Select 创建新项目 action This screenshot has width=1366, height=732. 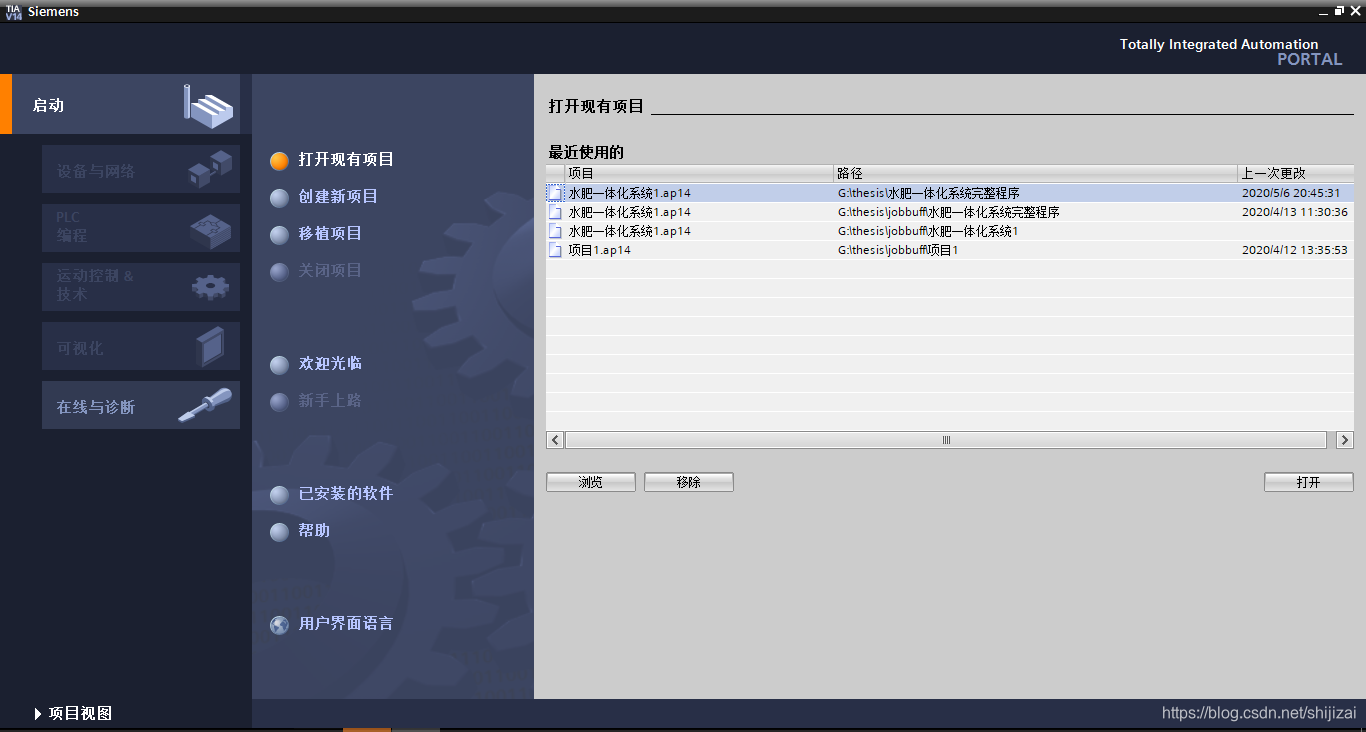(x=324, y=196)
